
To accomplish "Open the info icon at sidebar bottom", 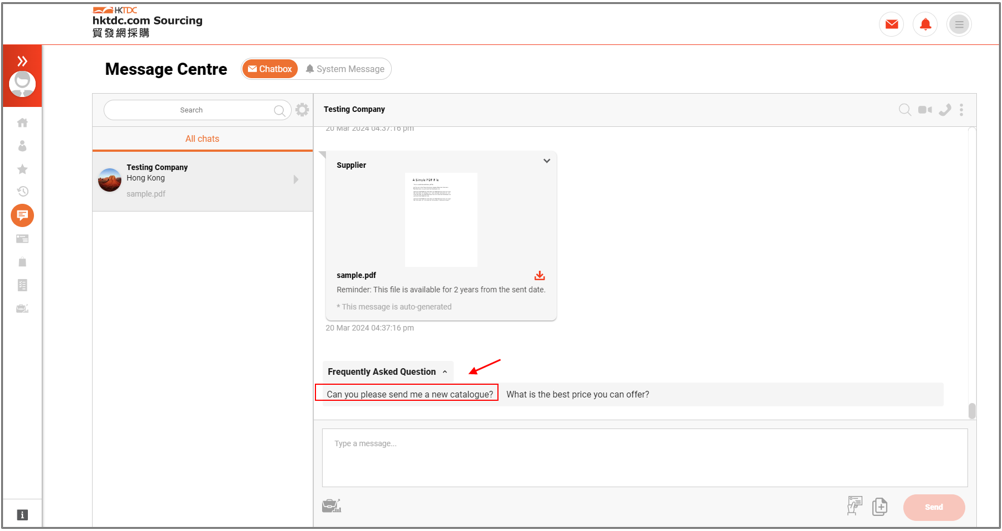I will [22, 515].
